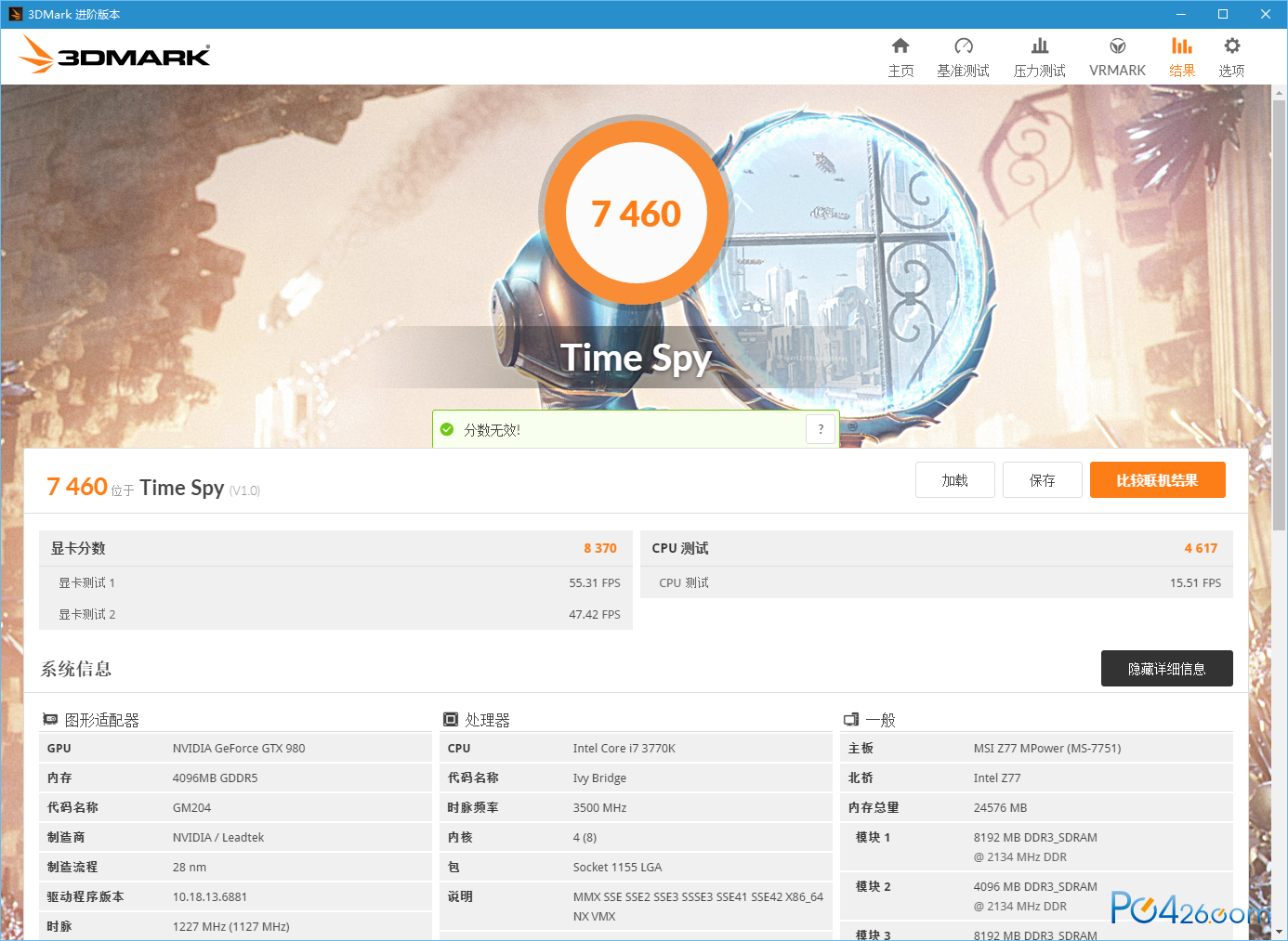Image resolution: width=1288 pixels, height=941 pixels.
Task: Open the 主页 home icon
Action: [900, 46]
